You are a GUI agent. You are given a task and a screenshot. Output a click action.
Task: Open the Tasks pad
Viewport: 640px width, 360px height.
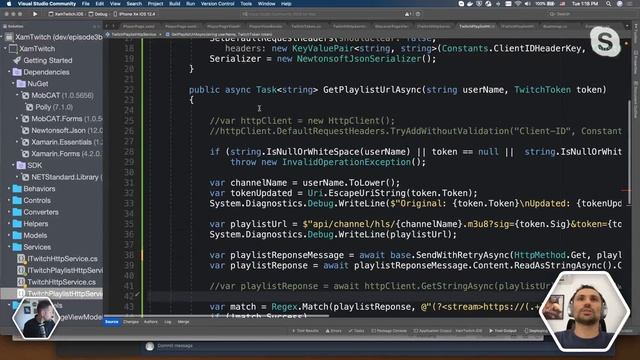356,331
